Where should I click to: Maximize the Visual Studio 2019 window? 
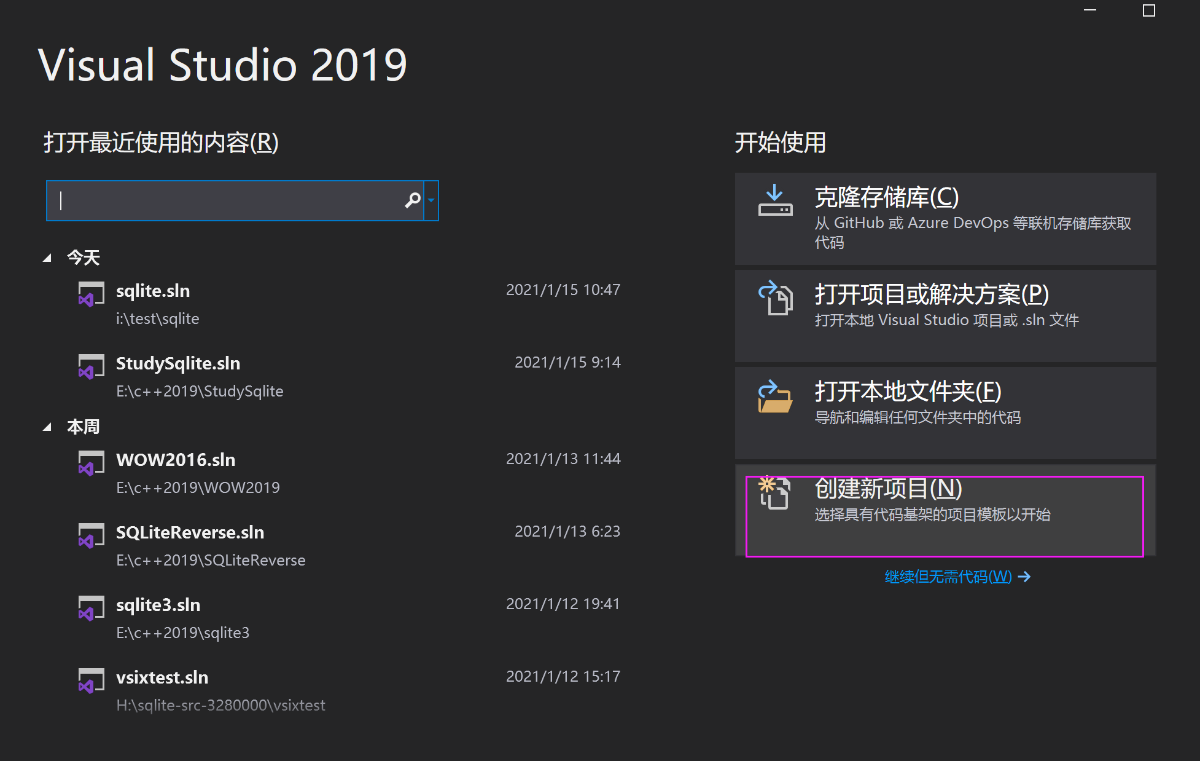(1149, 10)
